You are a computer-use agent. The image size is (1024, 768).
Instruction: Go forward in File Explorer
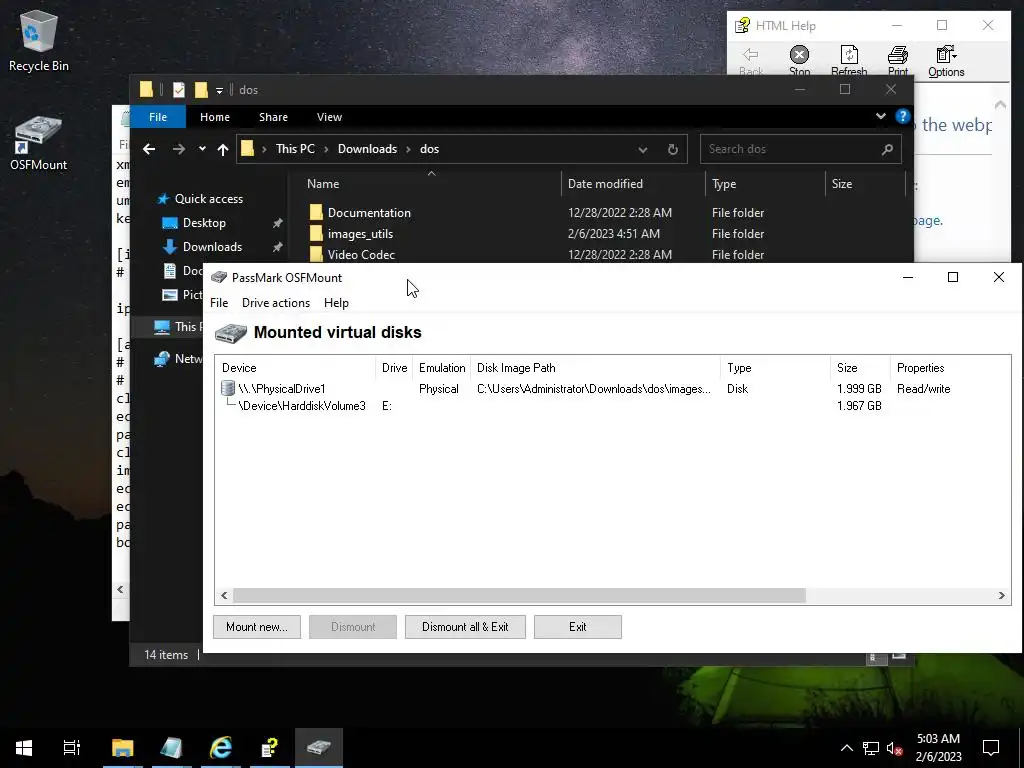coord(178,149)
